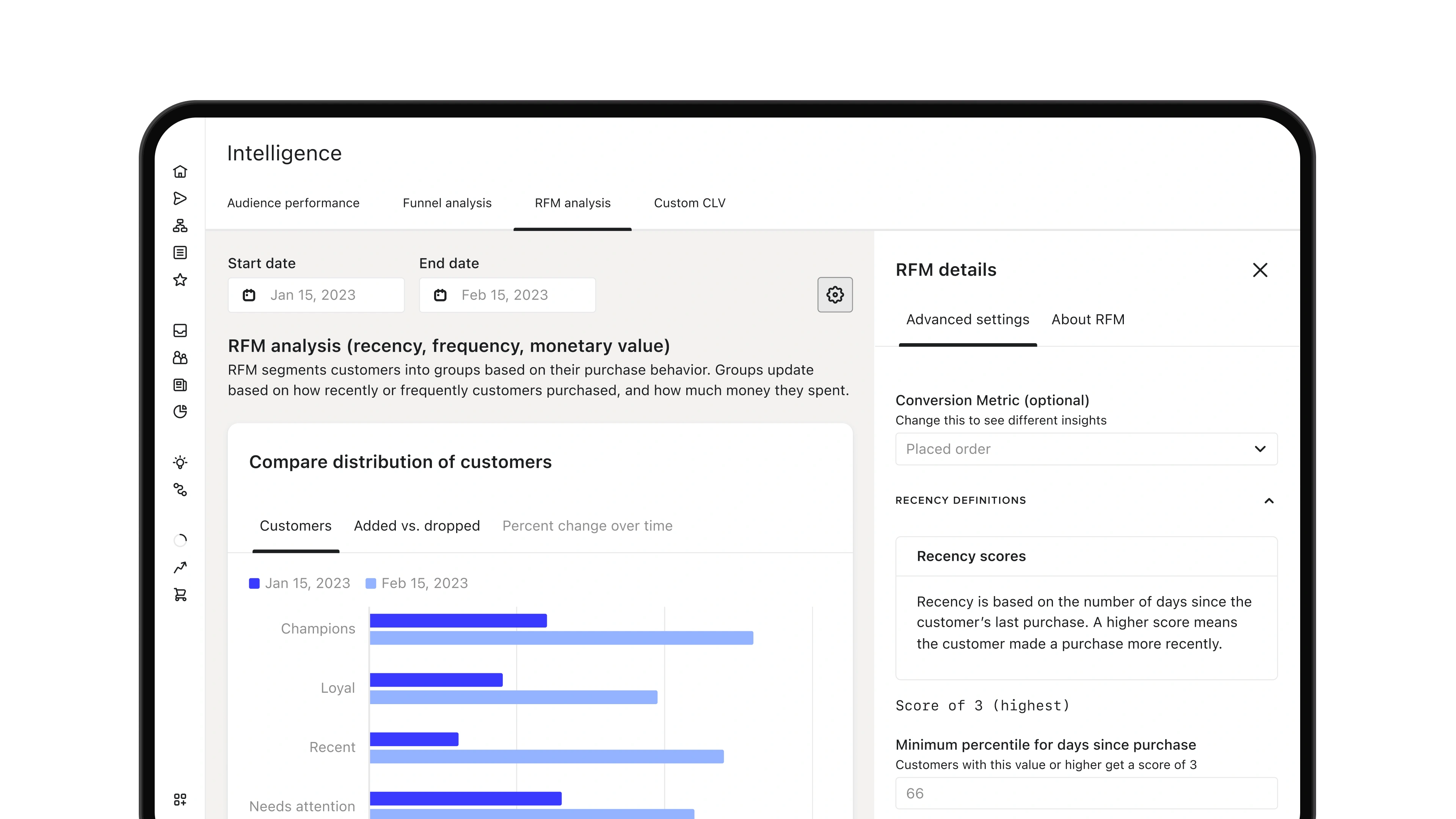1456x819 pixels.
Task: Open the star icon in sidebar
Action: tap(180, 280)
